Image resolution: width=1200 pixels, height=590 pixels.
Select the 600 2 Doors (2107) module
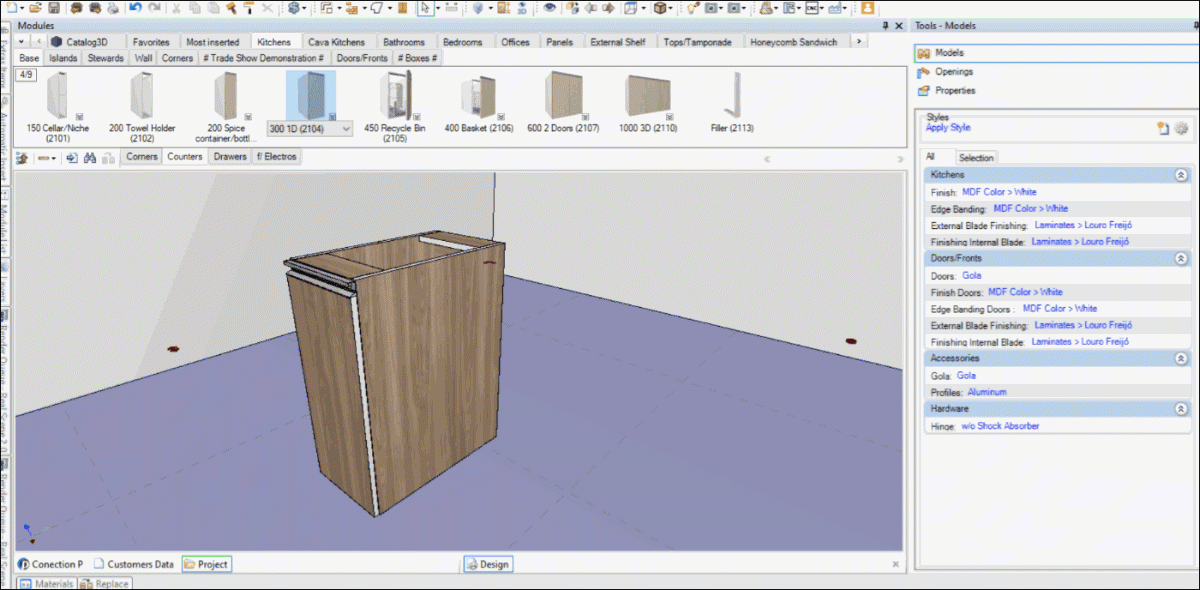point(563,102)
